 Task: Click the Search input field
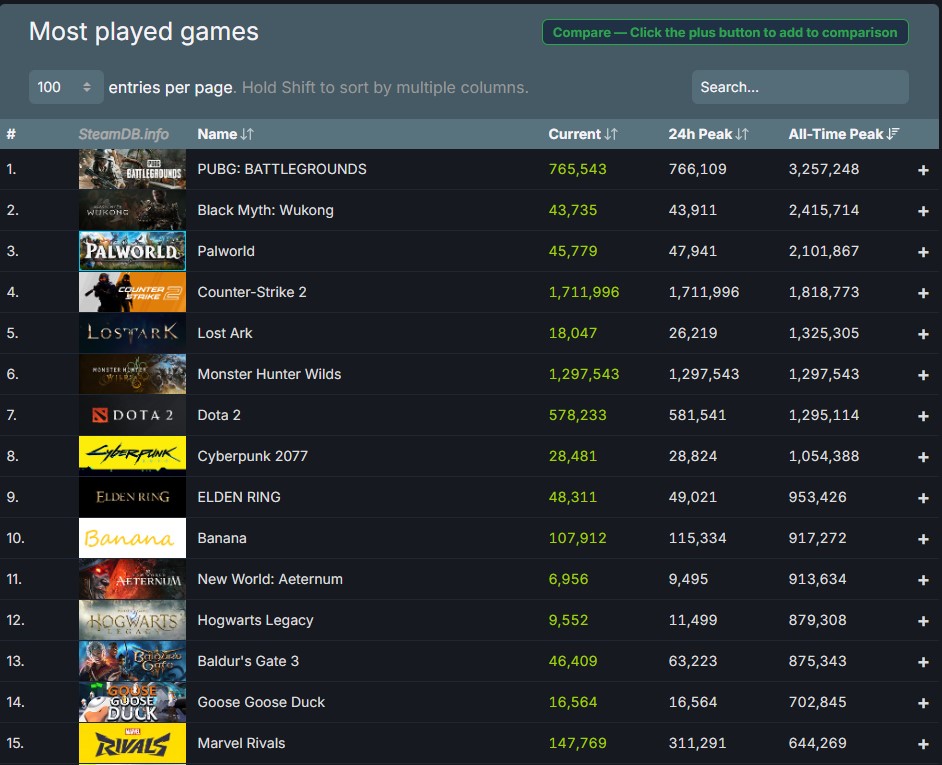(x=800, y=87)
